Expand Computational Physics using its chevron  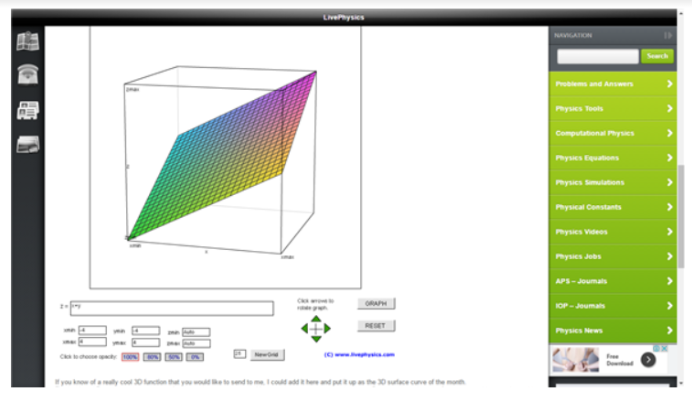(669, 133)
